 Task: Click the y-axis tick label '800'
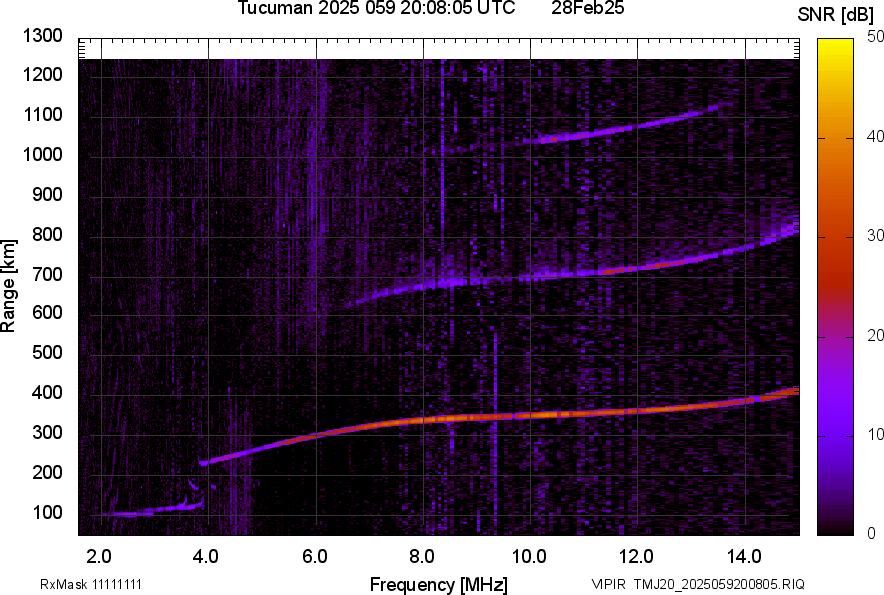tap(47, 234)
